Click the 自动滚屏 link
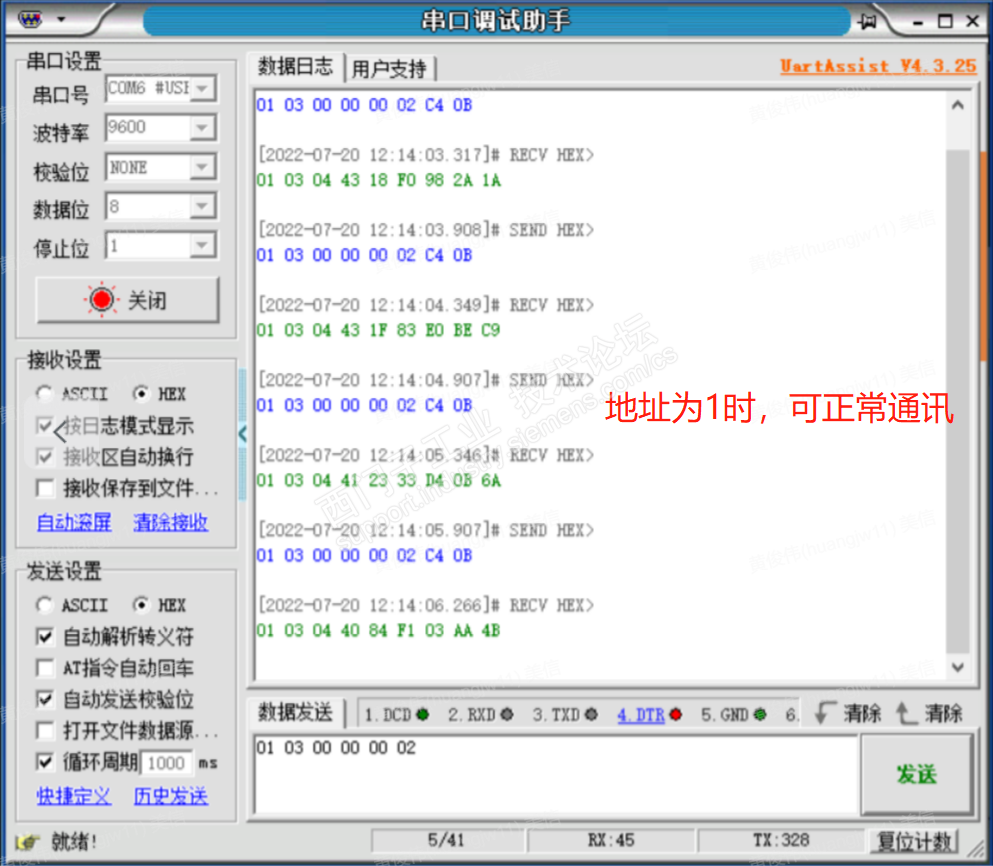This screenshot has width=993, height=866. tap(74, 522)
